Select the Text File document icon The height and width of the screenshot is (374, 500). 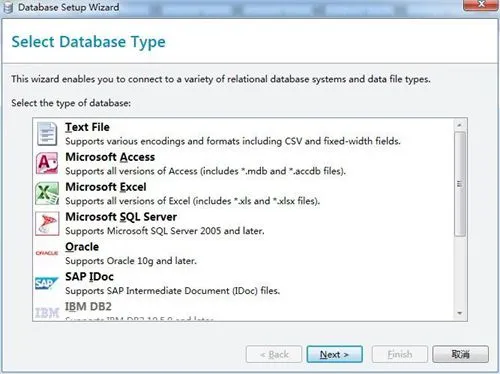(47, 134)
